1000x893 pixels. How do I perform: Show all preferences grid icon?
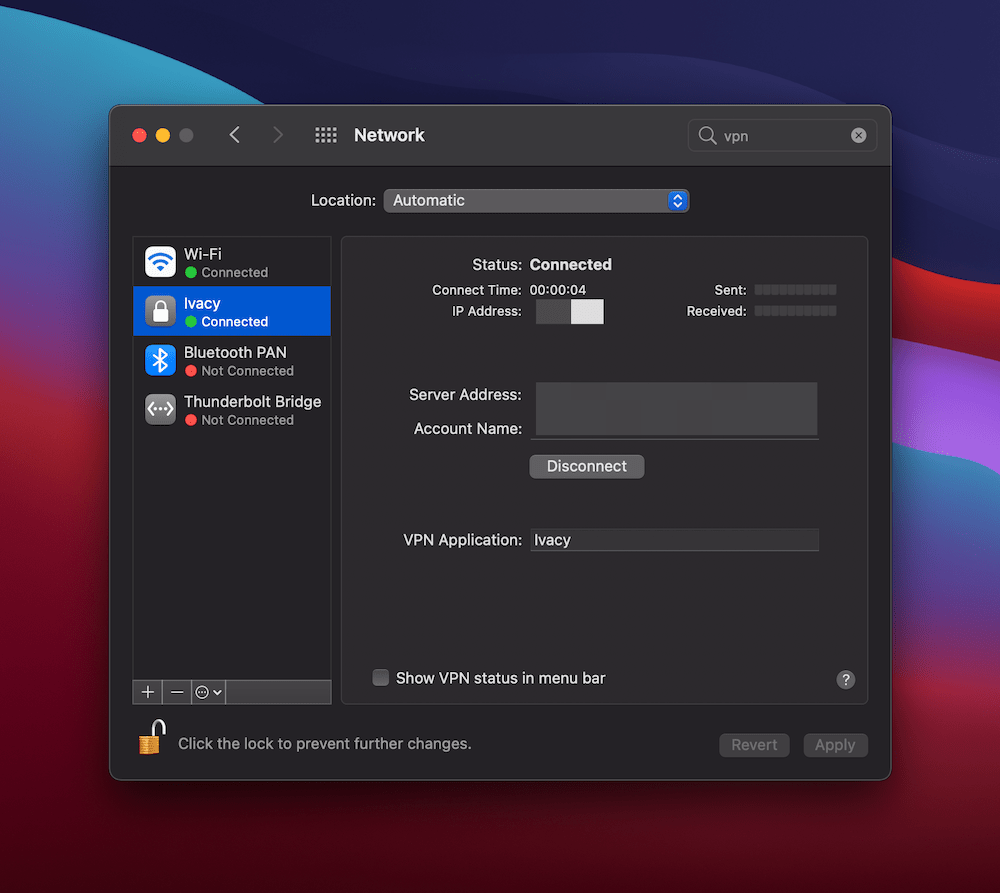[326, 135]
